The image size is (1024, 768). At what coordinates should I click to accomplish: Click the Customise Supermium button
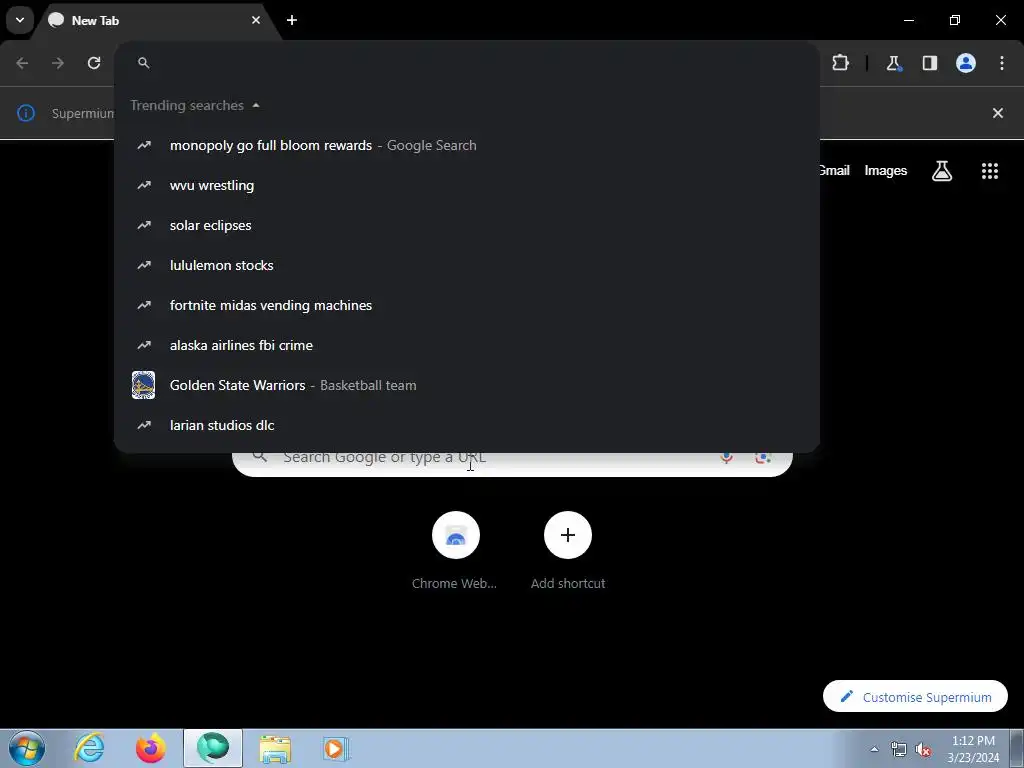pyautogui.click(x=915, y=697)
